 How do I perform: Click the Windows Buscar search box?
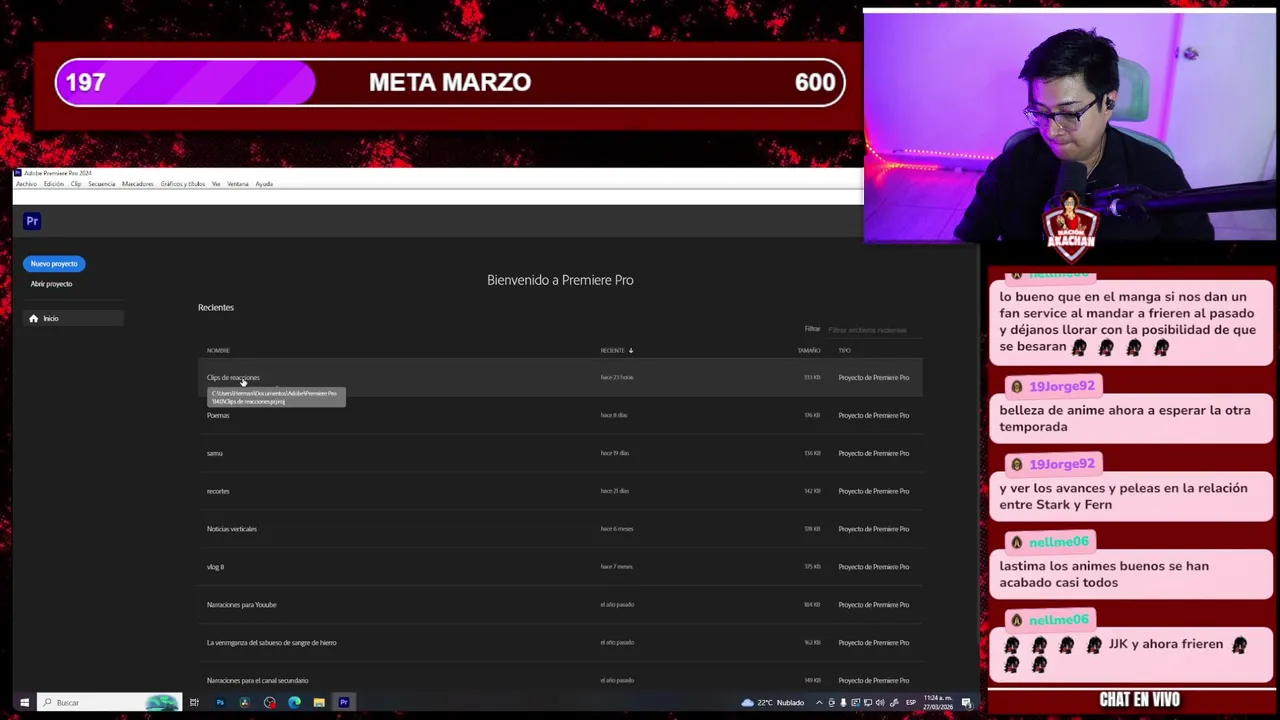tap(110, 702)
